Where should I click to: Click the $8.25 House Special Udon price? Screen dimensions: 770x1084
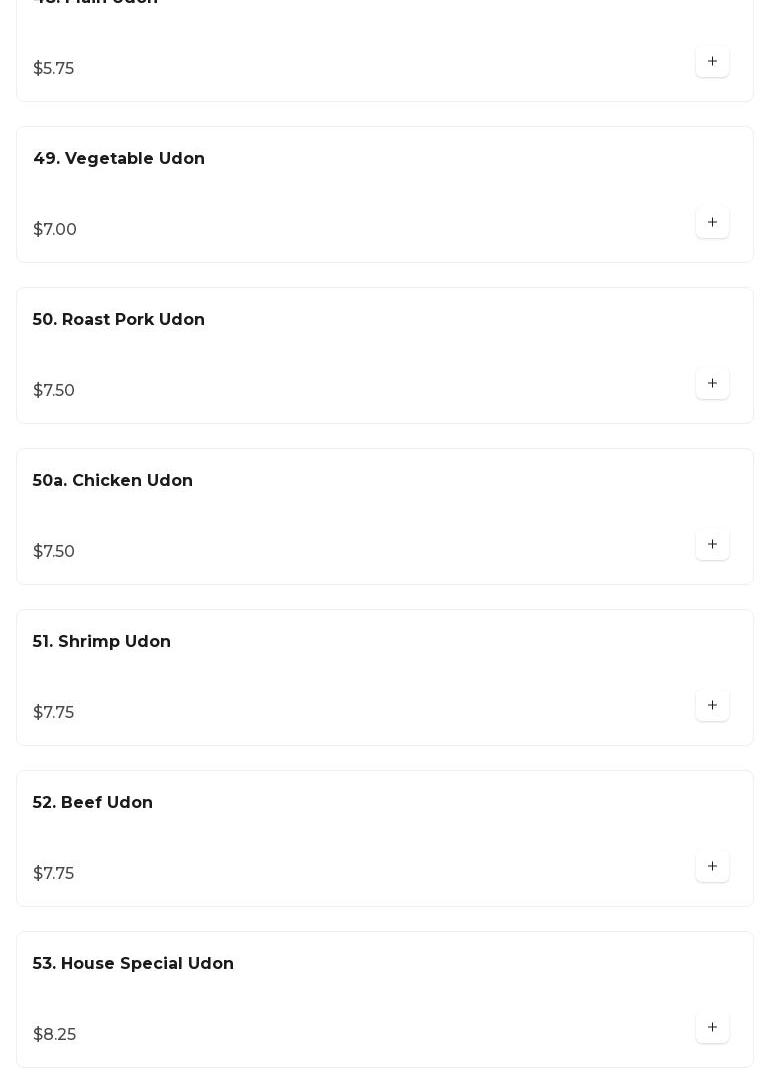pyautogui.click(x=55, y=1035)
